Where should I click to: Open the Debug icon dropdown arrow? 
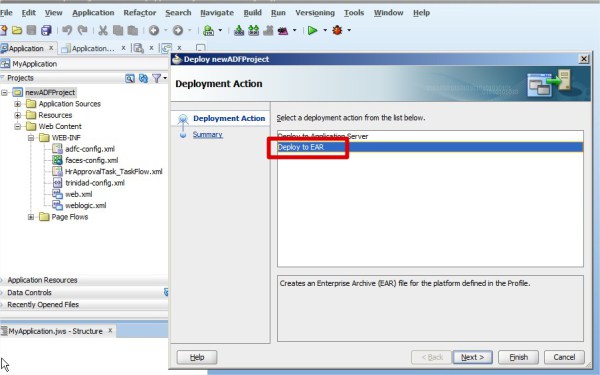tap(349, 30)
